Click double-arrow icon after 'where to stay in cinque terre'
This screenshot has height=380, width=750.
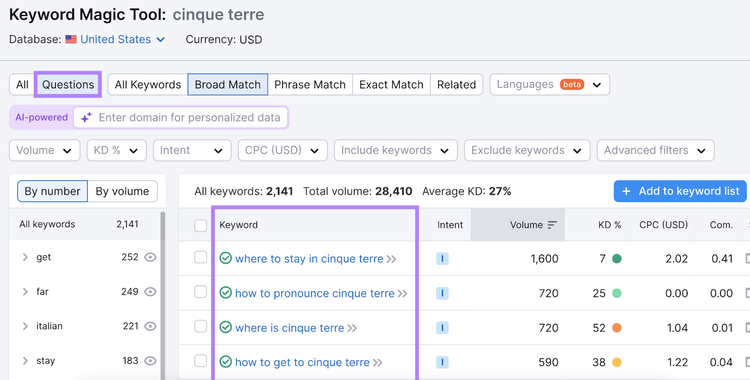click(x=391, y=259)
